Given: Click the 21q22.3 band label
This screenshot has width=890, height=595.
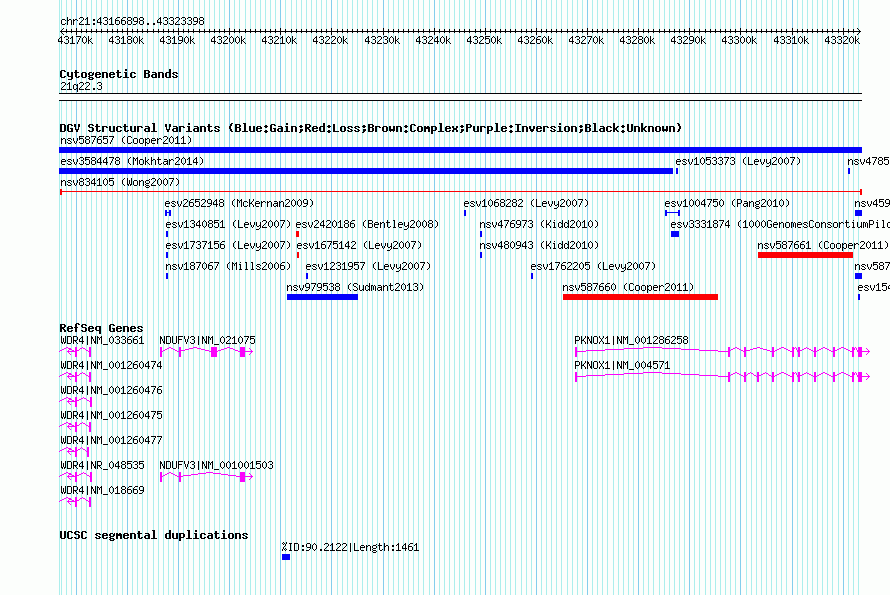Looking at the screenshot, I should click(81, 86).
